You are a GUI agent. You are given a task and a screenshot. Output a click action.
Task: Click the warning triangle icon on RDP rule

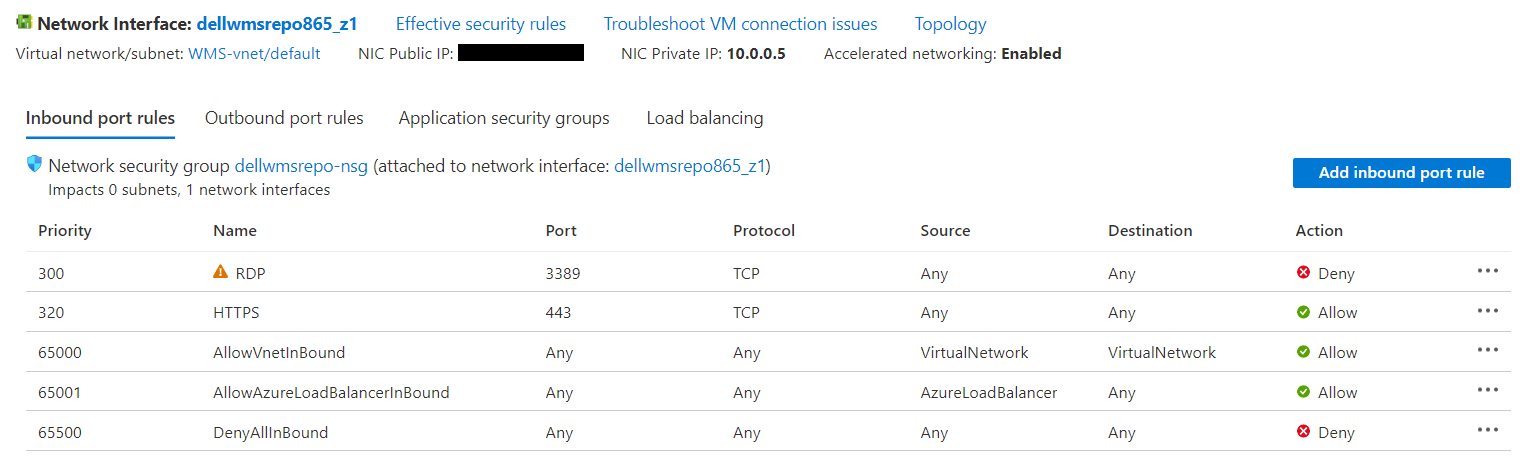(x=221, y=272)
